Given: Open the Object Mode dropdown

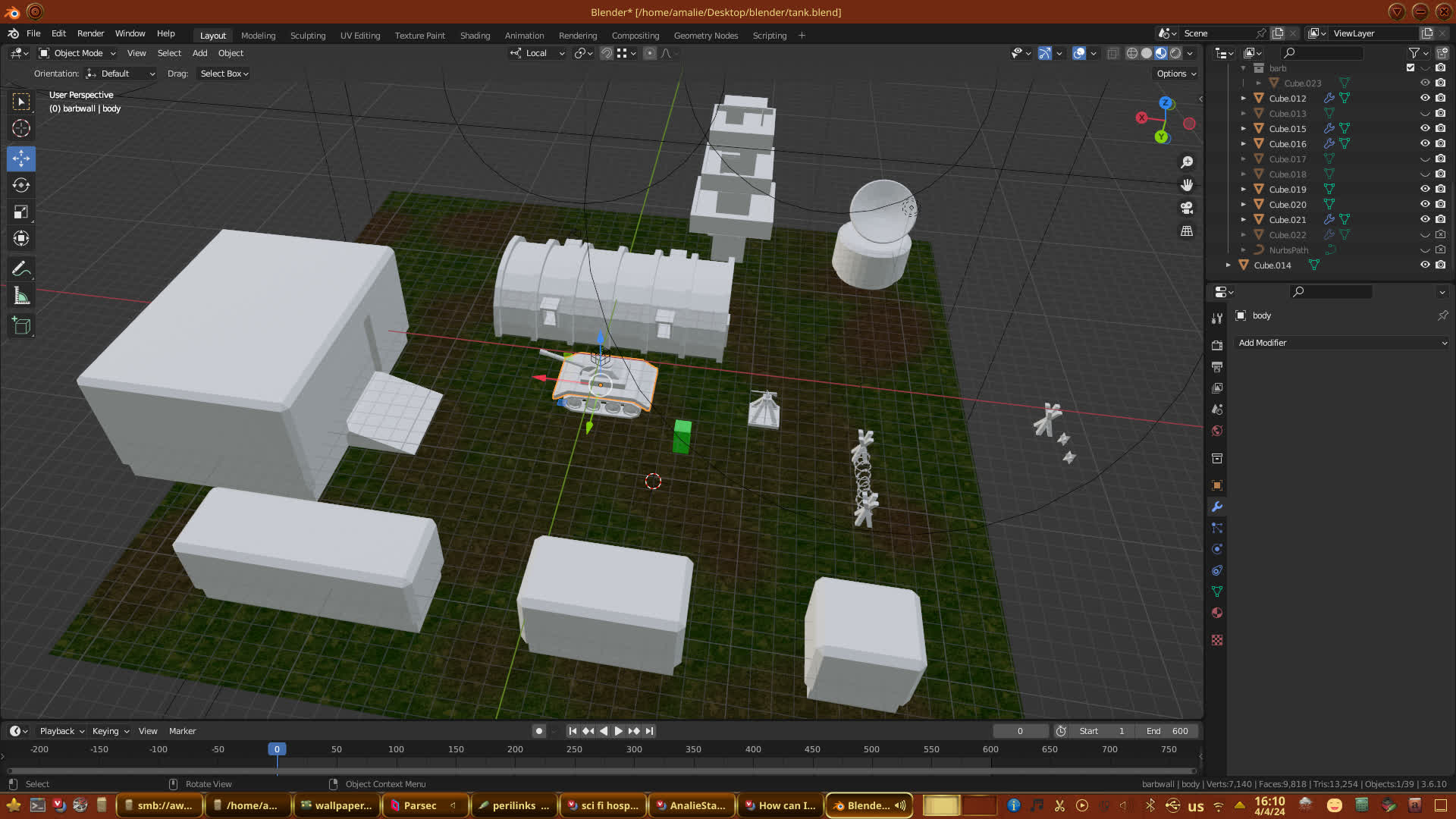Looking at the screenshot, I should 77,53.
